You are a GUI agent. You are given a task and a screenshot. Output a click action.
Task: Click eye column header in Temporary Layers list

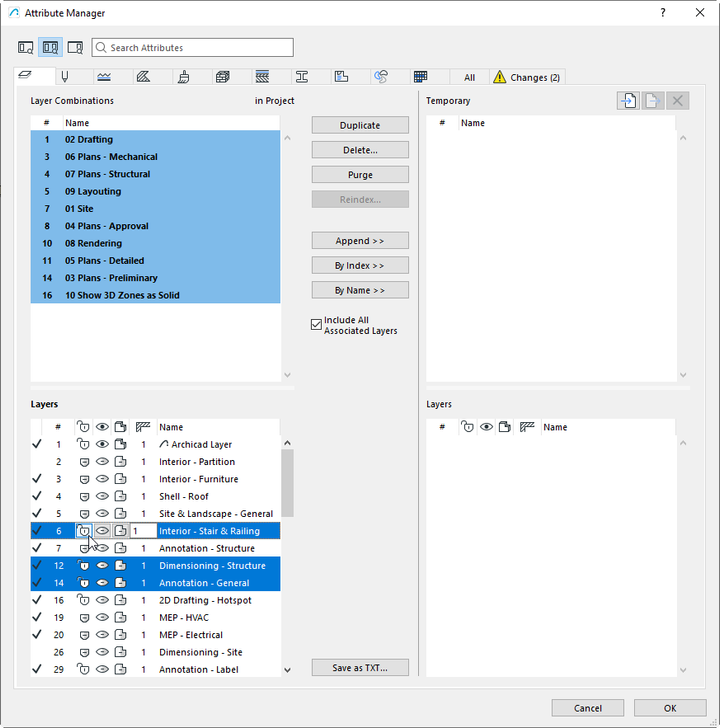tap(486, 426)
